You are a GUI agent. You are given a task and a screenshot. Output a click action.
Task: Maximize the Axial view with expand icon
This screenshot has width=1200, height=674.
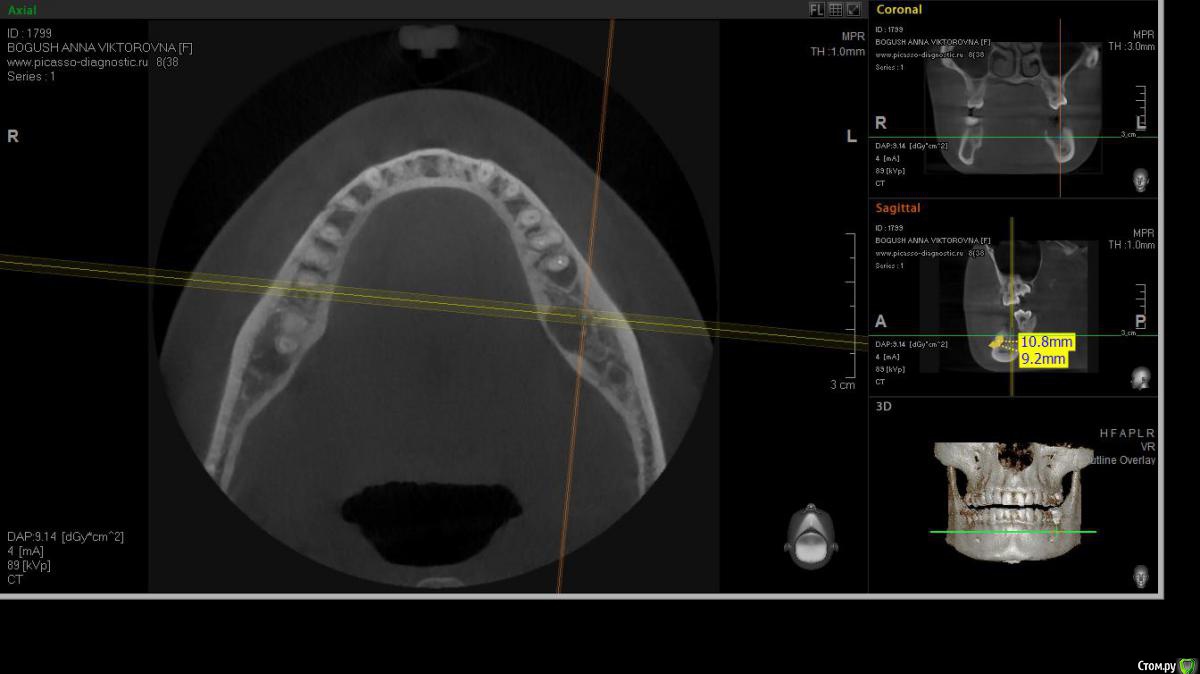point(853,9)
